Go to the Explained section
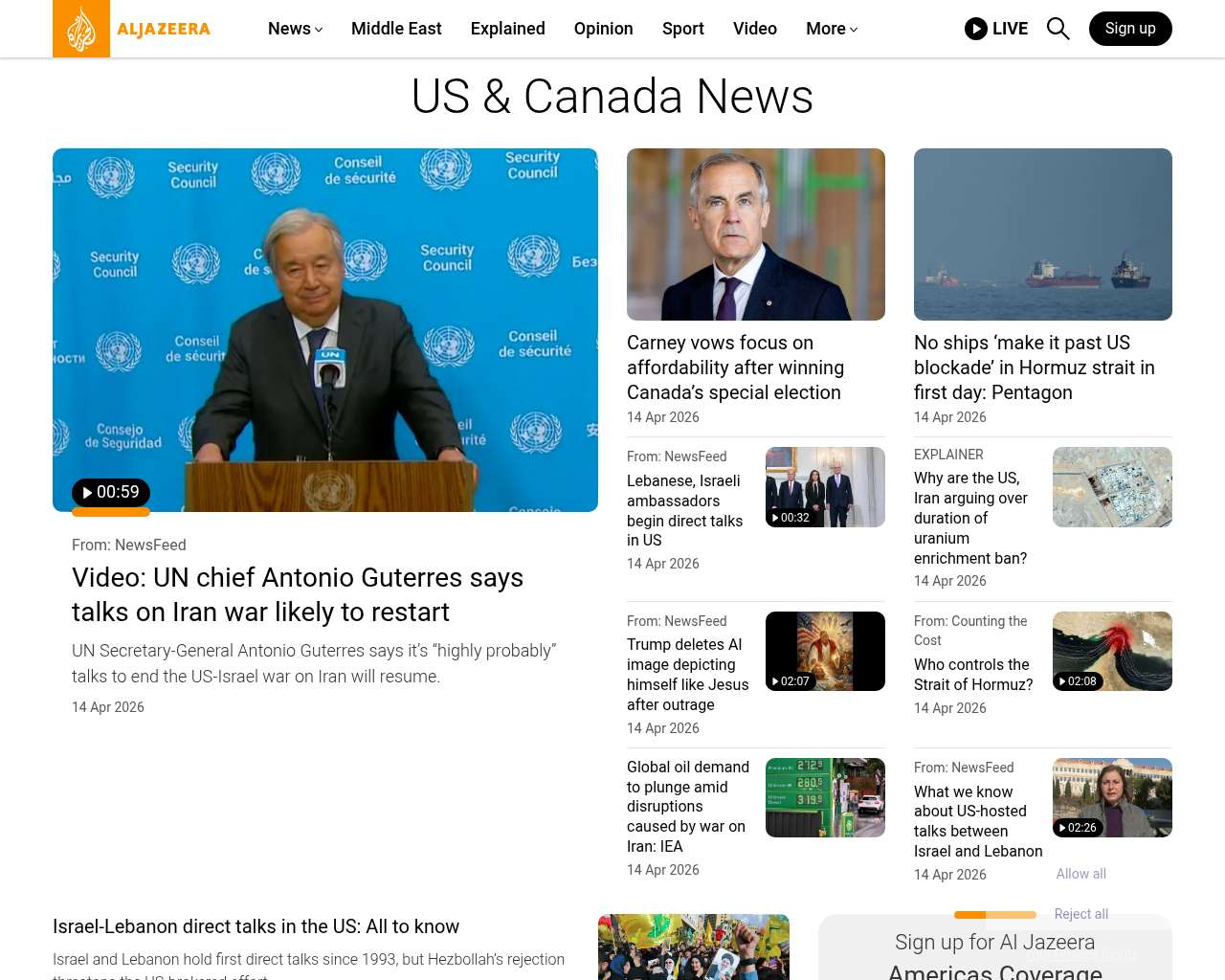The image size is (1225, 980). click(508, 29)
